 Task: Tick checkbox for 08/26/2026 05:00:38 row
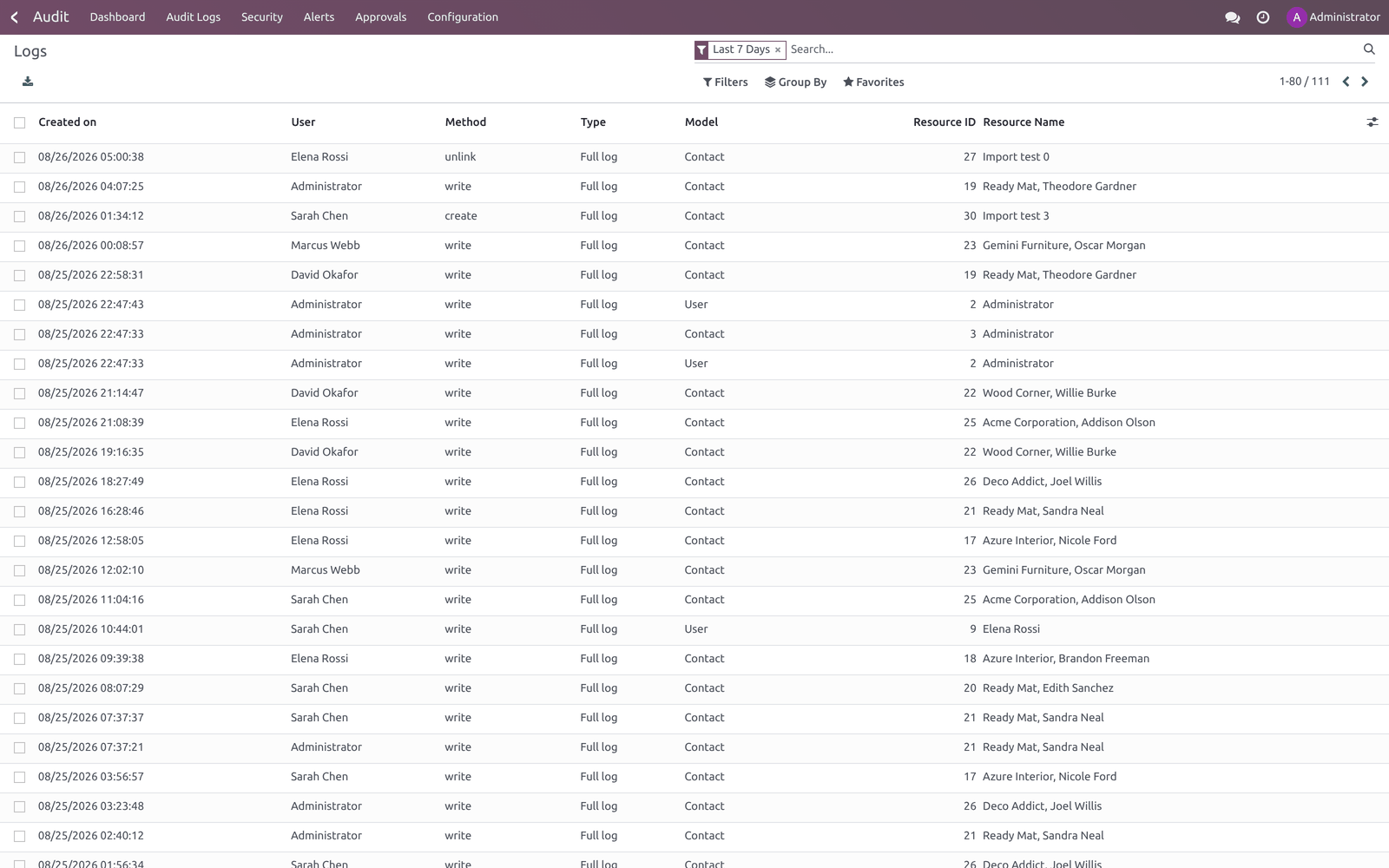pyautogui.click(x=19, y=157)
